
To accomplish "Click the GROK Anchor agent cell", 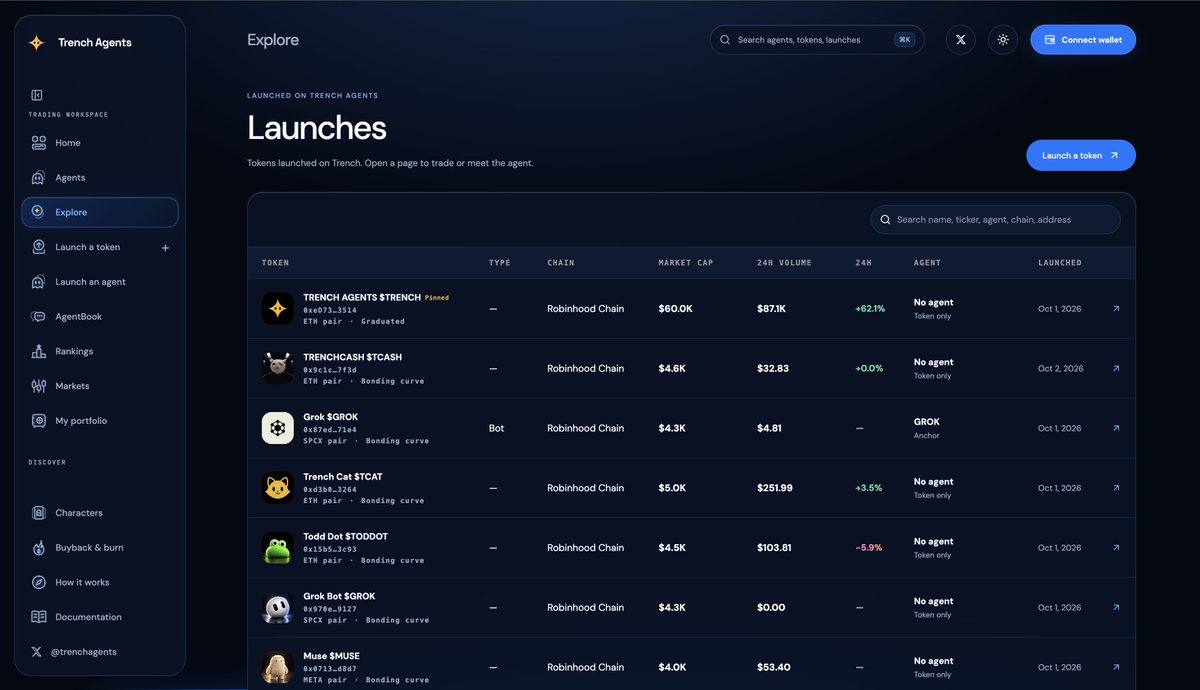I will (x=927, y=428).
